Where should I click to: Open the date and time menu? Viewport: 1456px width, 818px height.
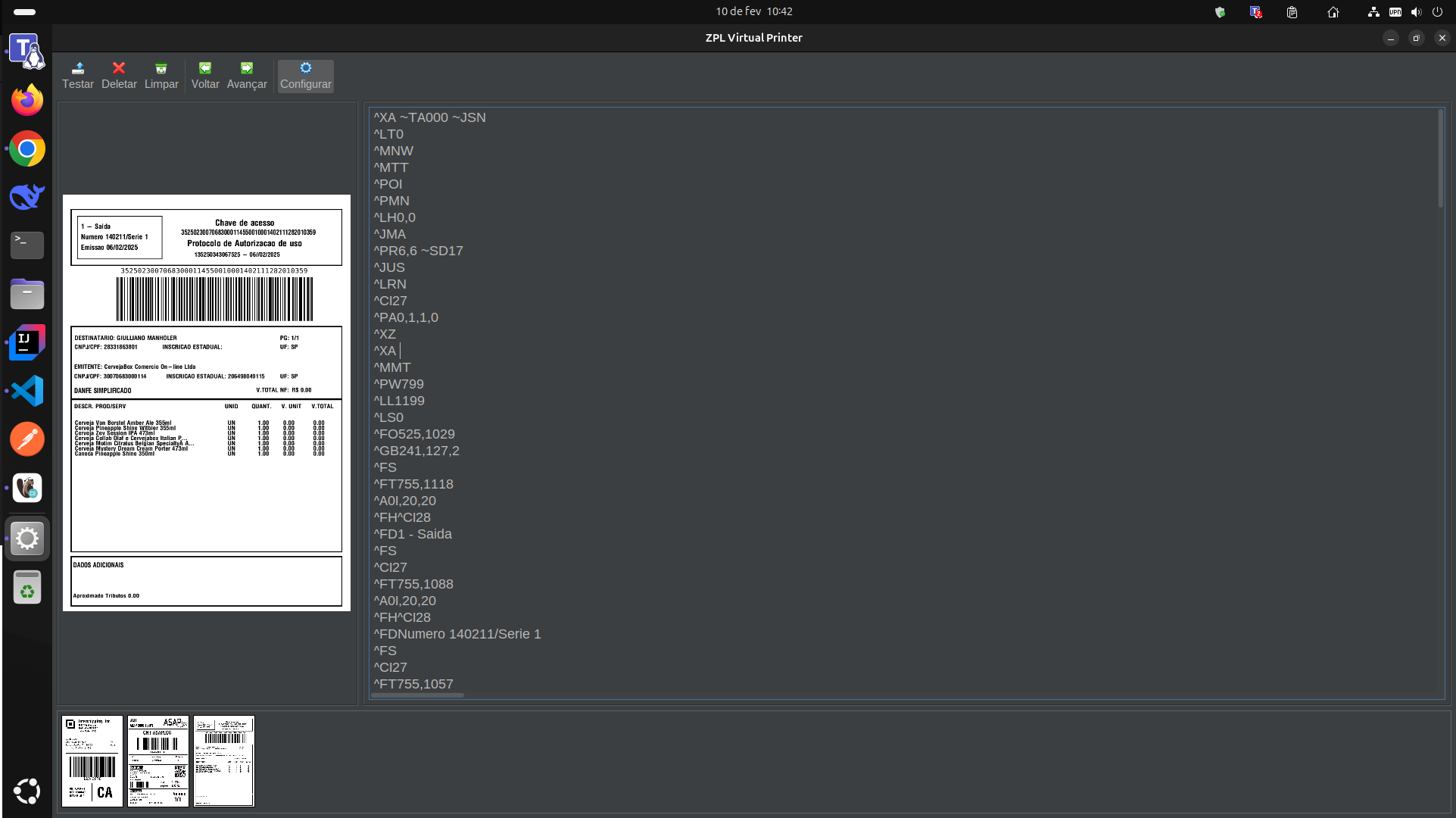click(x=753, y=11)
